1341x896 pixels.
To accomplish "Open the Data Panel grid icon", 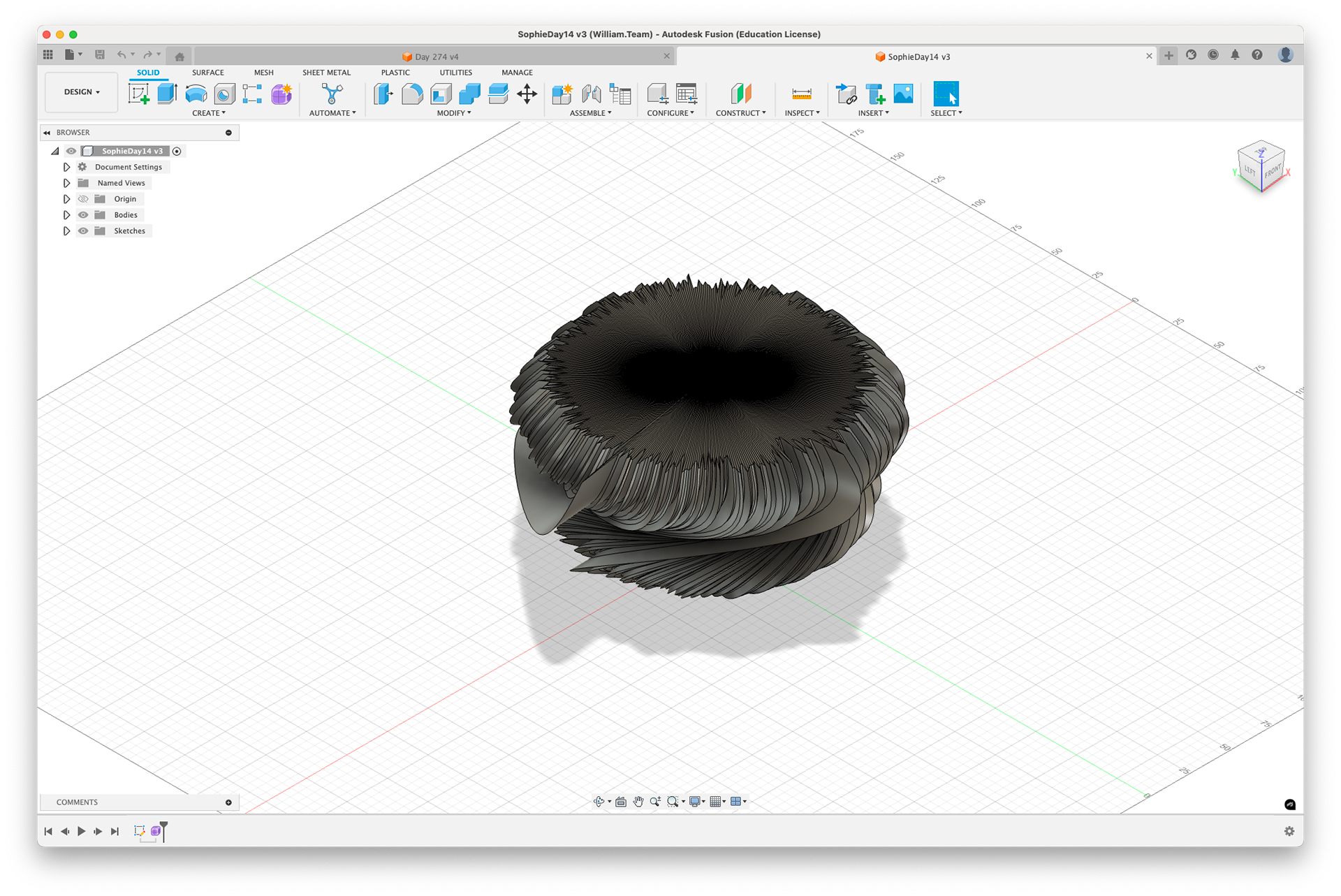I will [x=48, y=54].
